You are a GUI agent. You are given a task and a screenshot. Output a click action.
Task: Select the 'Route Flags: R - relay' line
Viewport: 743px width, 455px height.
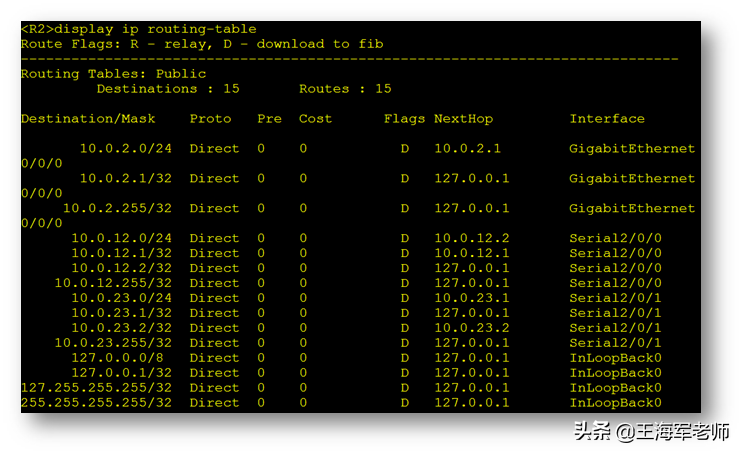(202, 44)
